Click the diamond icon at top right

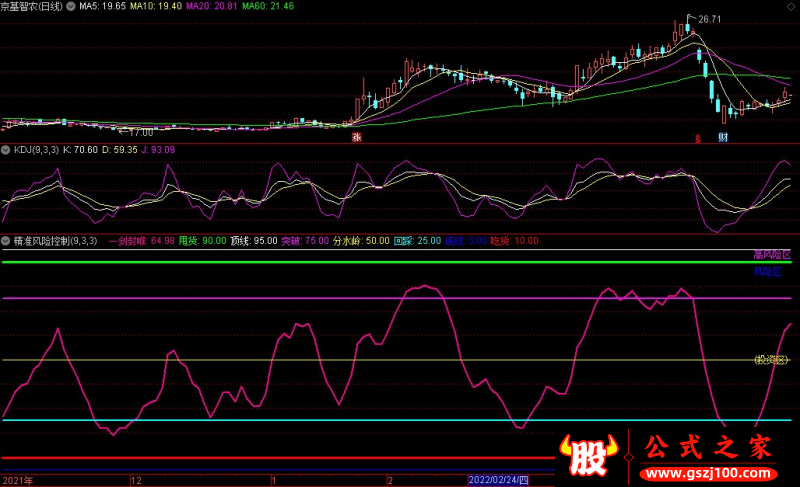[790, 7]
